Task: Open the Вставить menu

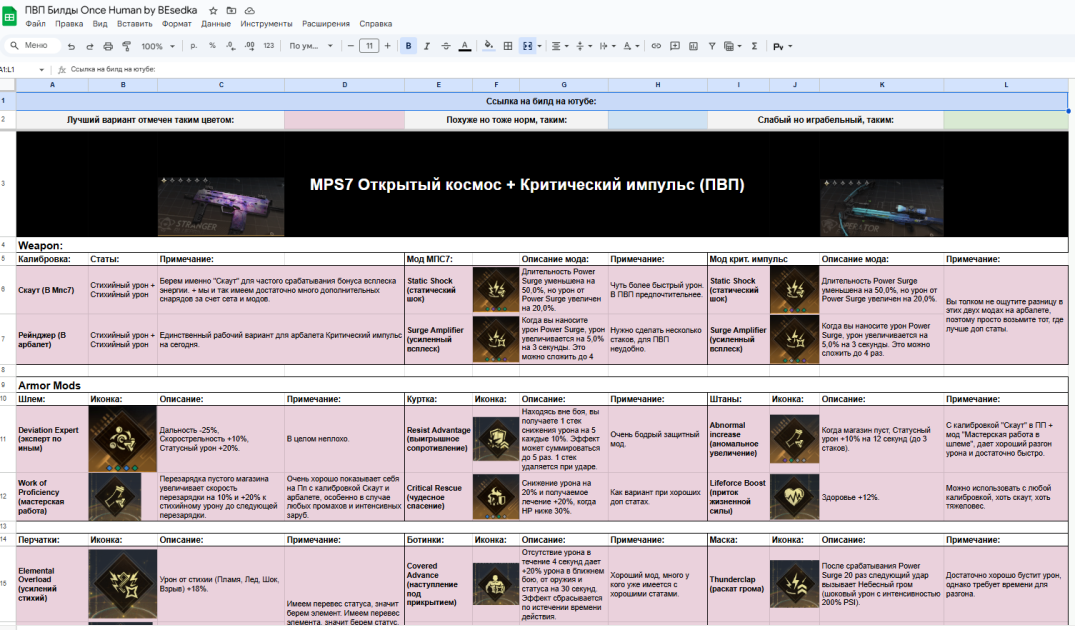Action: point(134,23)
